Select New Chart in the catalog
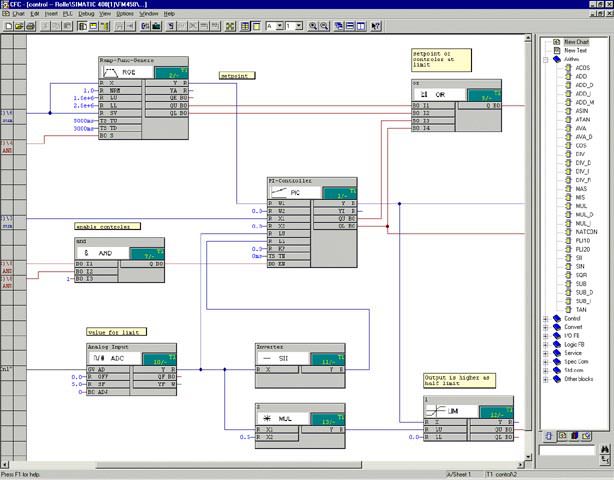The image size is (614, 480). [x=576, y=41]
